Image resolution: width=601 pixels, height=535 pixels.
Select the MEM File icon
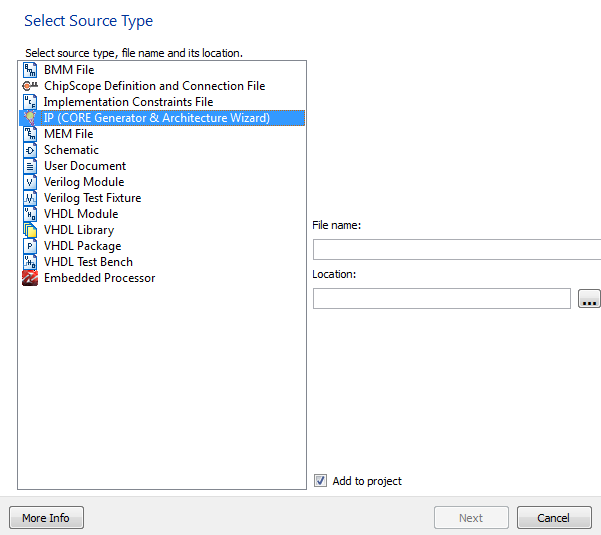30,134
